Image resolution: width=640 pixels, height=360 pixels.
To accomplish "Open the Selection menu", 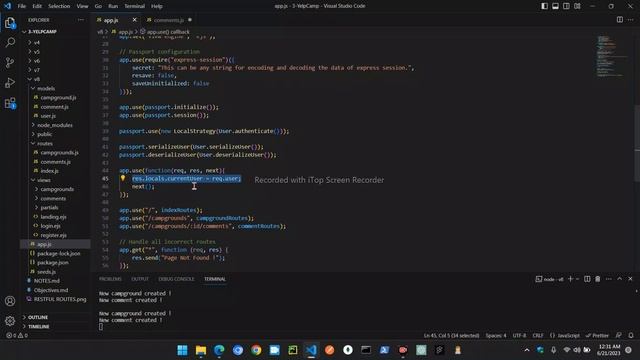I will [59, 6].
